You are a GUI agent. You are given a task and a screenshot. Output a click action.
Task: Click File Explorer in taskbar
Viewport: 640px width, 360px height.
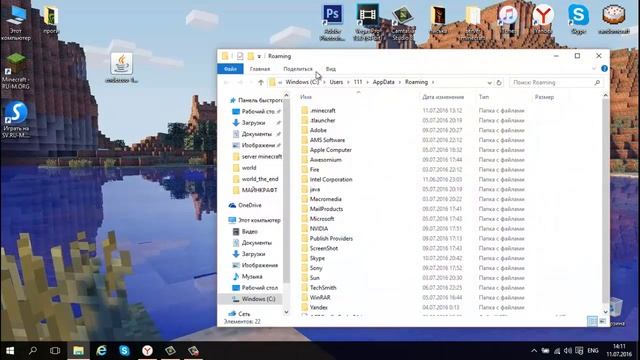coord(78,351)
